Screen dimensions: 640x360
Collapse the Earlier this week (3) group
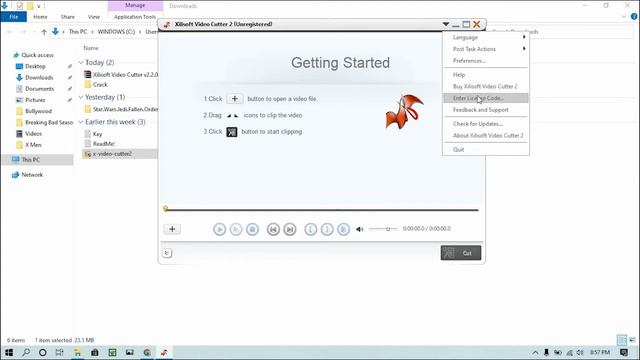pos(81,122)
